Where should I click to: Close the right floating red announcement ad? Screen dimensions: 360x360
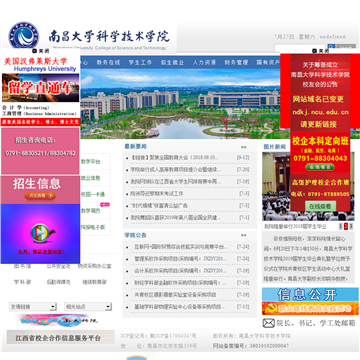[x=321, y=51]
